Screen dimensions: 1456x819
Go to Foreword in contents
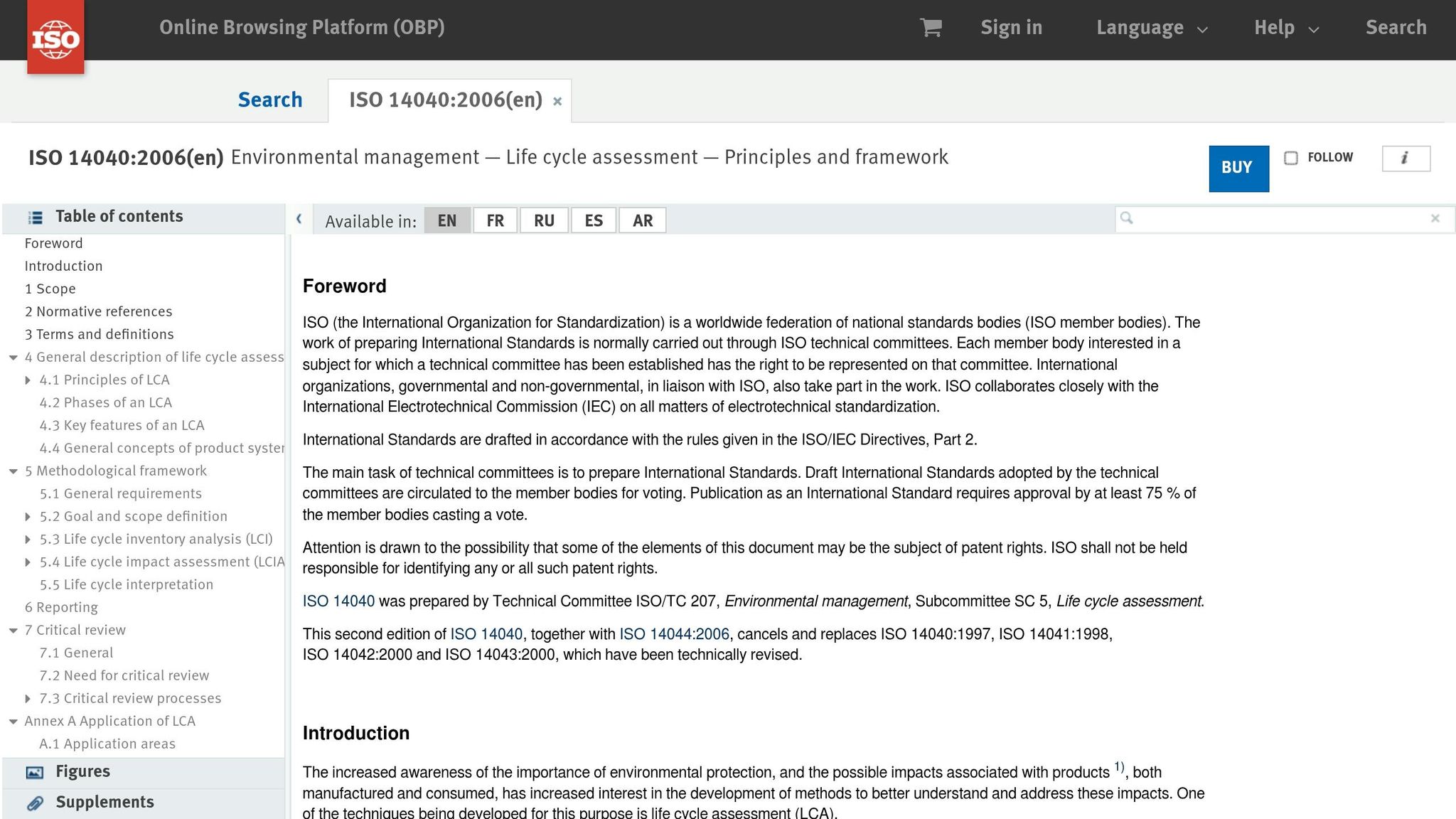54,243
